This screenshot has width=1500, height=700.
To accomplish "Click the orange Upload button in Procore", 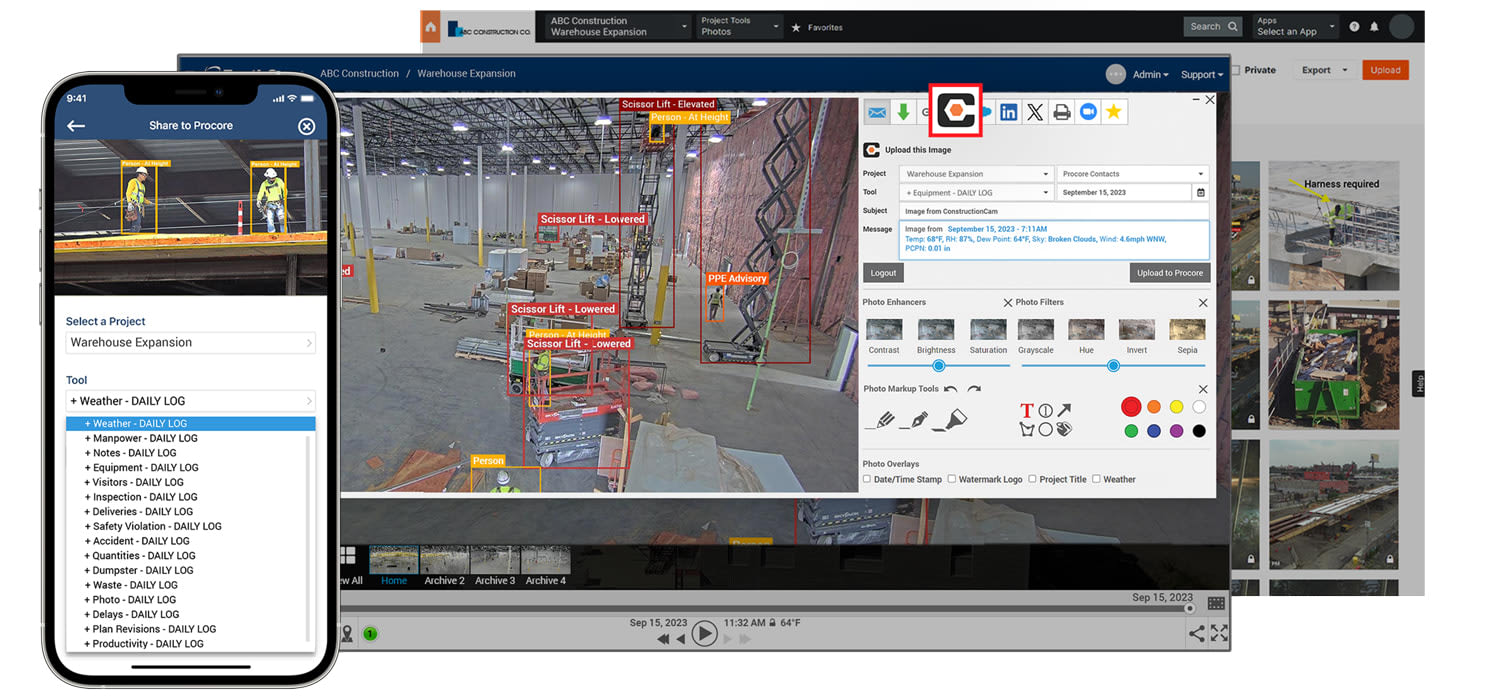I will [x=1385, y=70].
